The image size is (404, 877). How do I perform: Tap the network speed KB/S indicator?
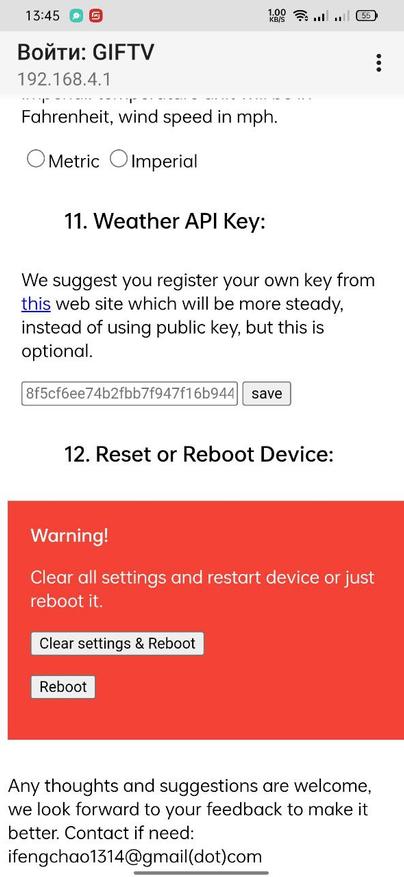[278, 16]
